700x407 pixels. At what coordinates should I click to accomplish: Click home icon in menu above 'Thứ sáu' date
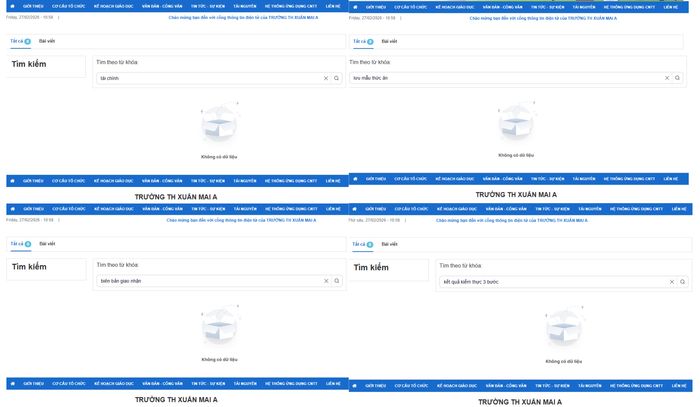[355, 209]
